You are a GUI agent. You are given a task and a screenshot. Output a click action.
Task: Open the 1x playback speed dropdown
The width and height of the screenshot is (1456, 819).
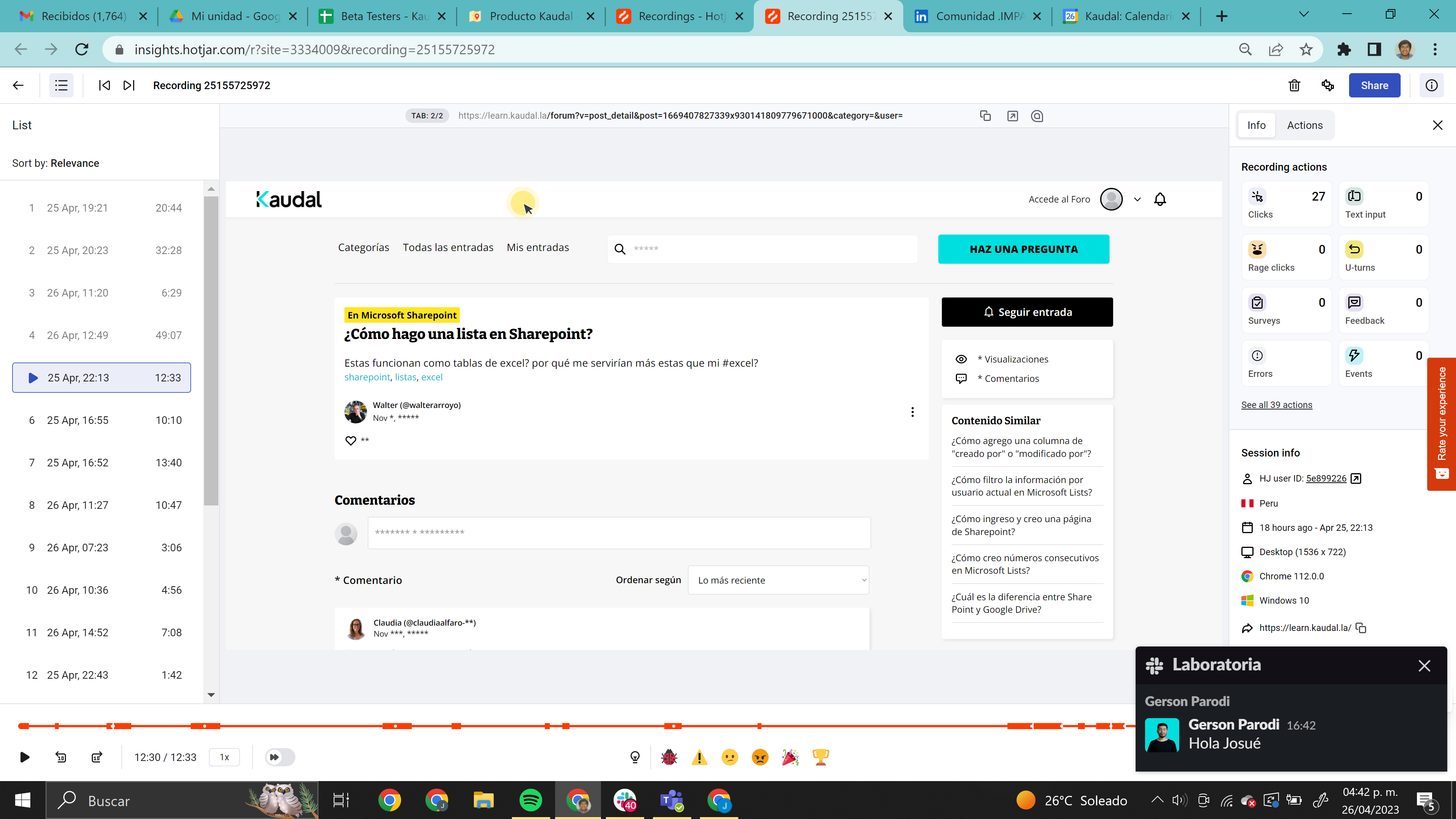click(x=224, y=757)
